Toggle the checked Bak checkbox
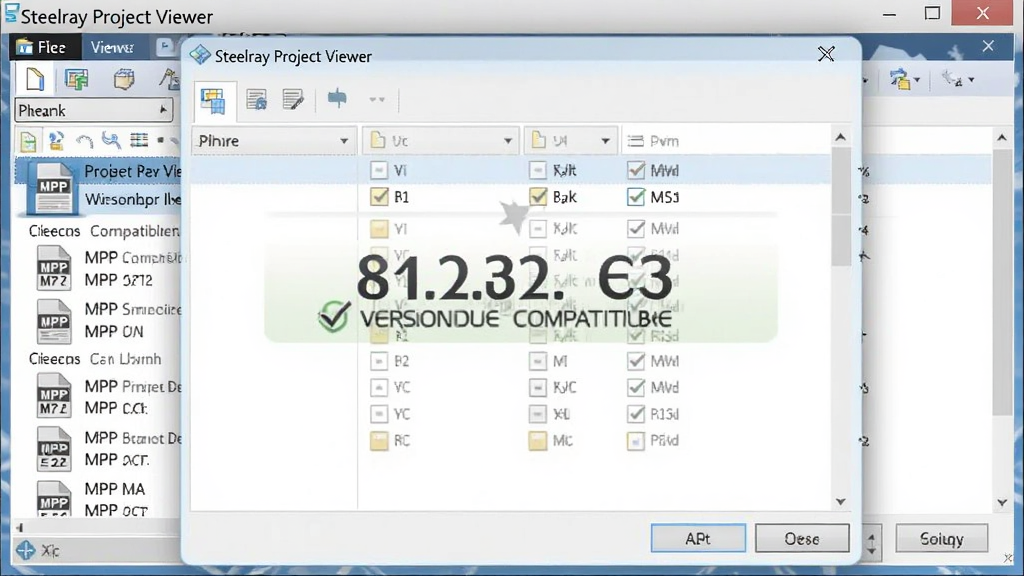This screenshot has height=576, width=1024. (x=538, y=197)
